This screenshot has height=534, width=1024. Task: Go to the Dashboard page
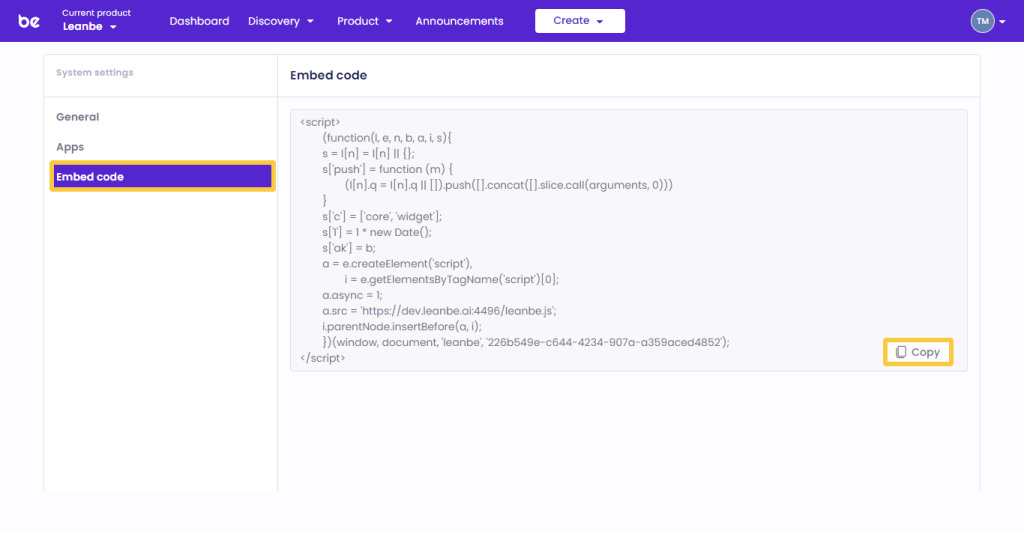[x=199, y=21]
